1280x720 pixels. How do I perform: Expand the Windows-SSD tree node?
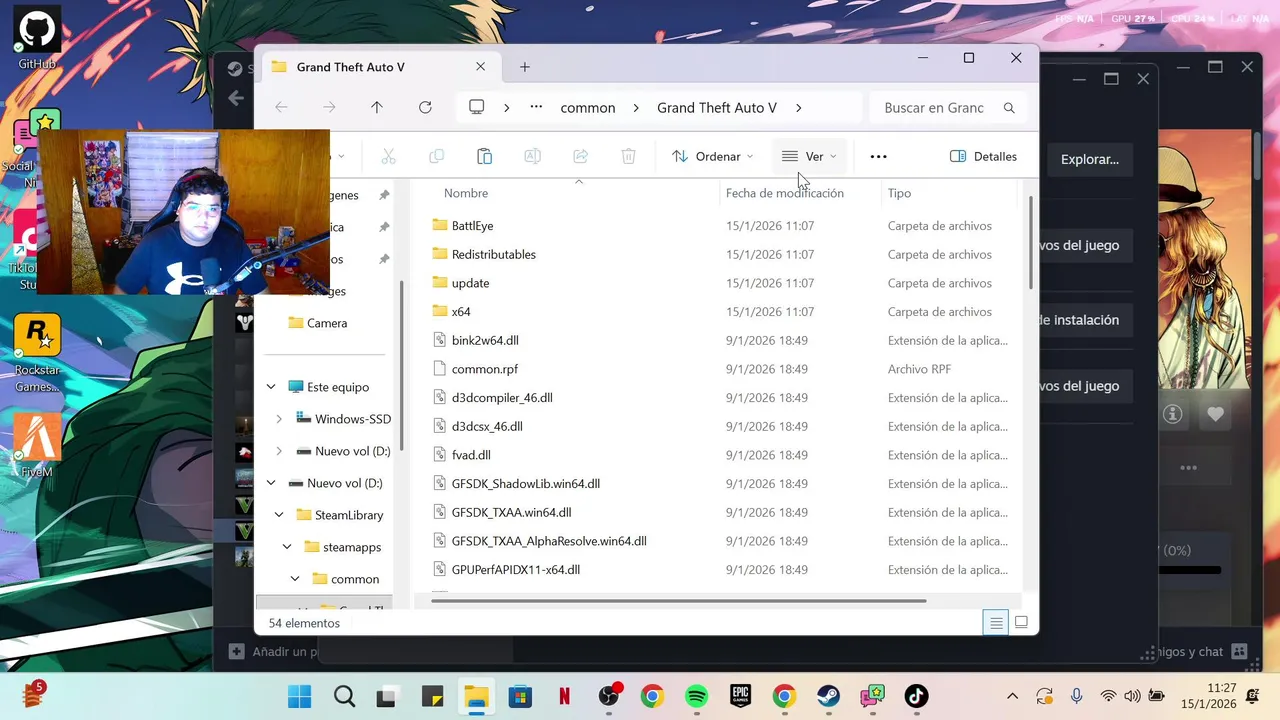click(279, 419)
